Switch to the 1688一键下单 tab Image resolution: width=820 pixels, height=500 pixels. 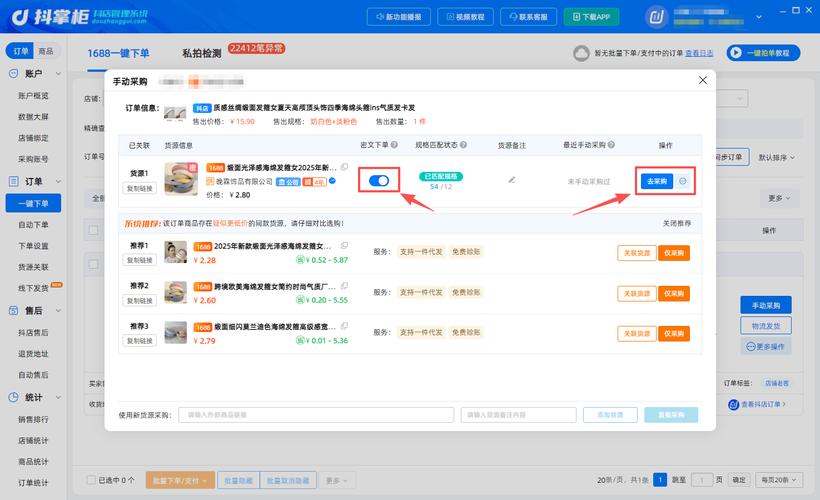click(x=118, y=53)
